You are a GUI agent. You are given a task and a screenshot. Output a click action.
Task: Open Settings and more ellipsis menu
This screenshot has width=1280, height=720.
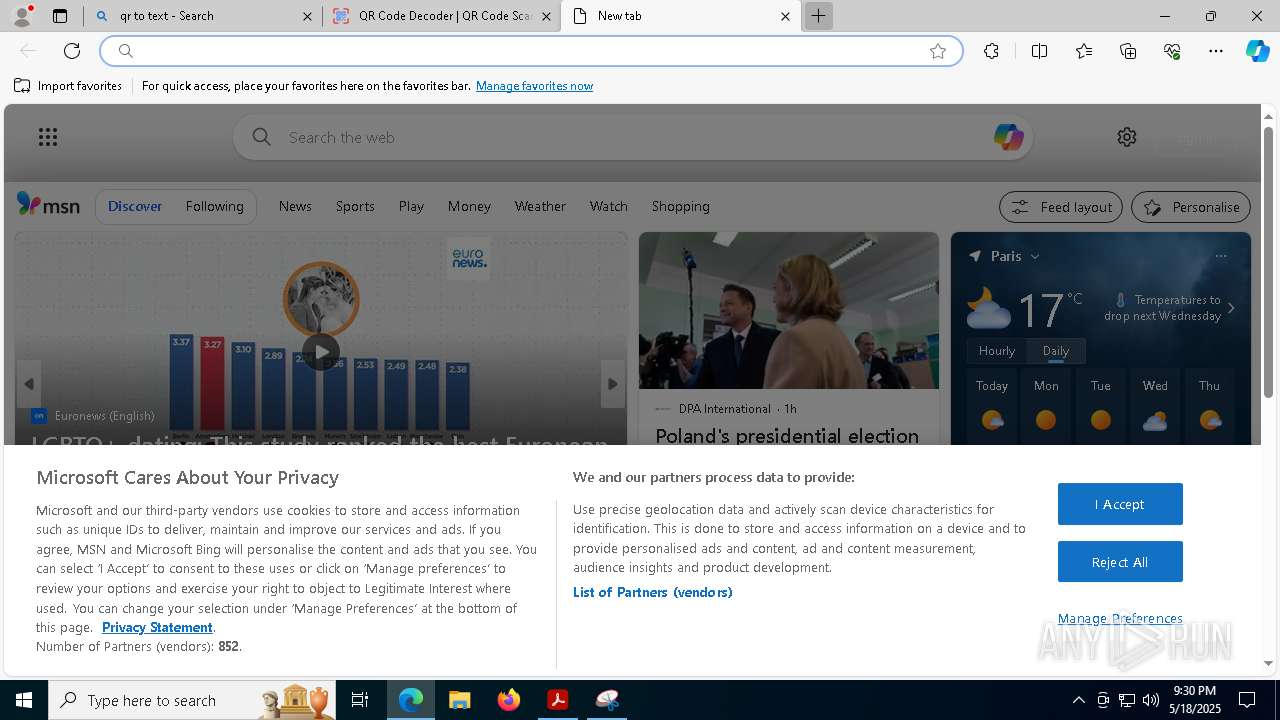[1216, 51]
